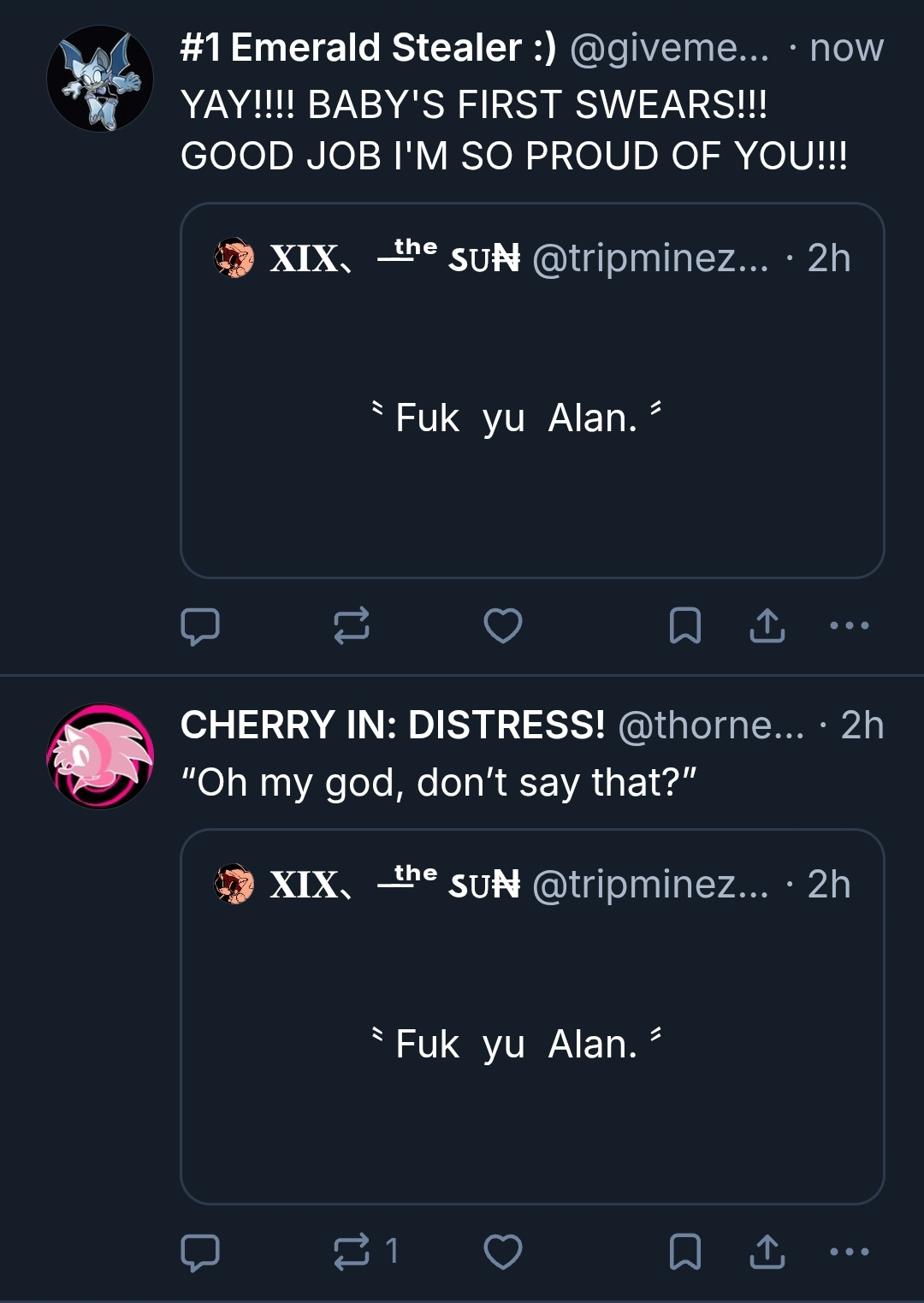This screenshot has height=1303, width=924.
Task: Tap the @thorne... handle
Action: tap(711, 726)
